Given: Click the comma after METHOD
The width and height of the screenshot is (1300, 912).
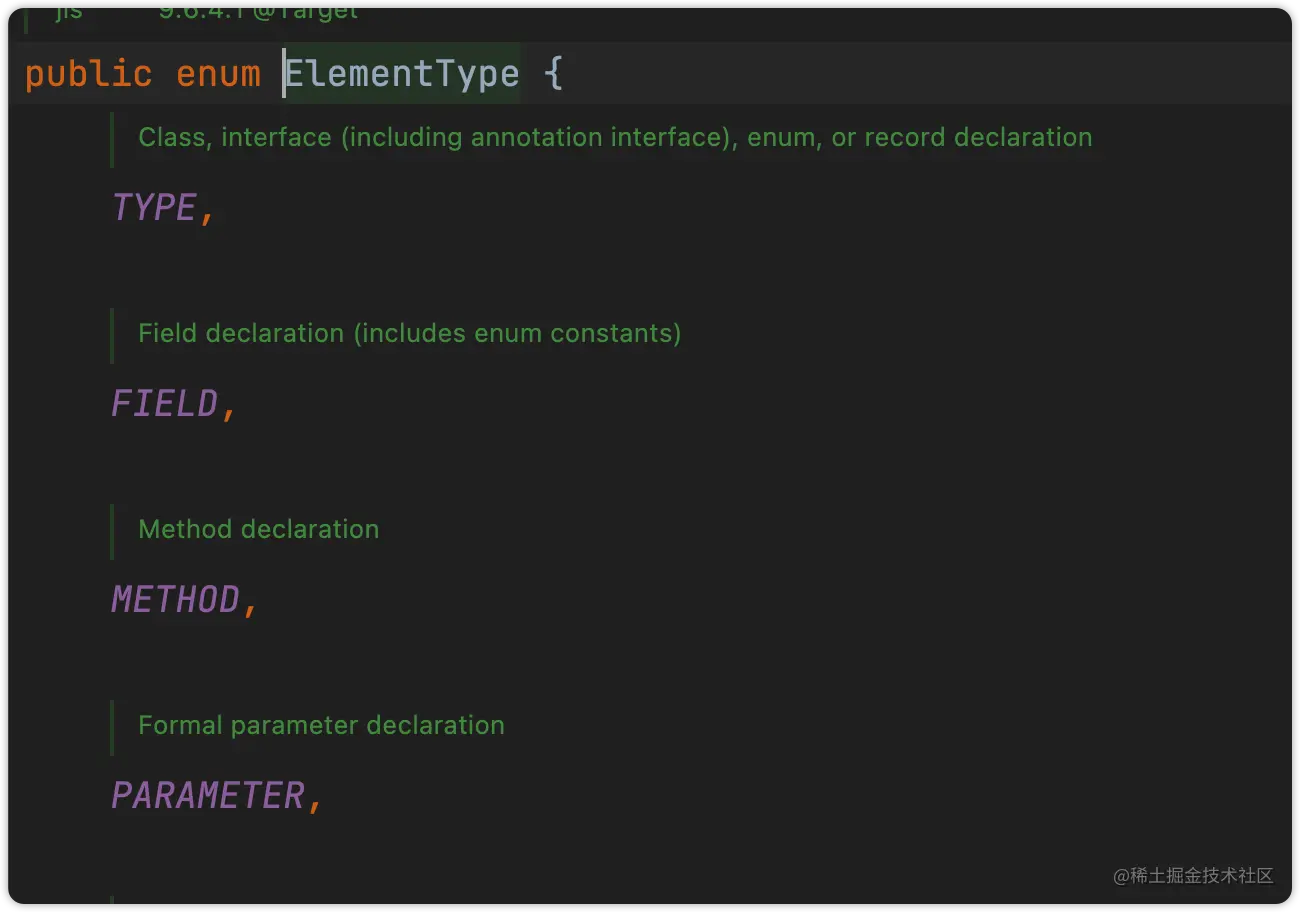Looking at the screenshot, I should click(x=251, y=604).
